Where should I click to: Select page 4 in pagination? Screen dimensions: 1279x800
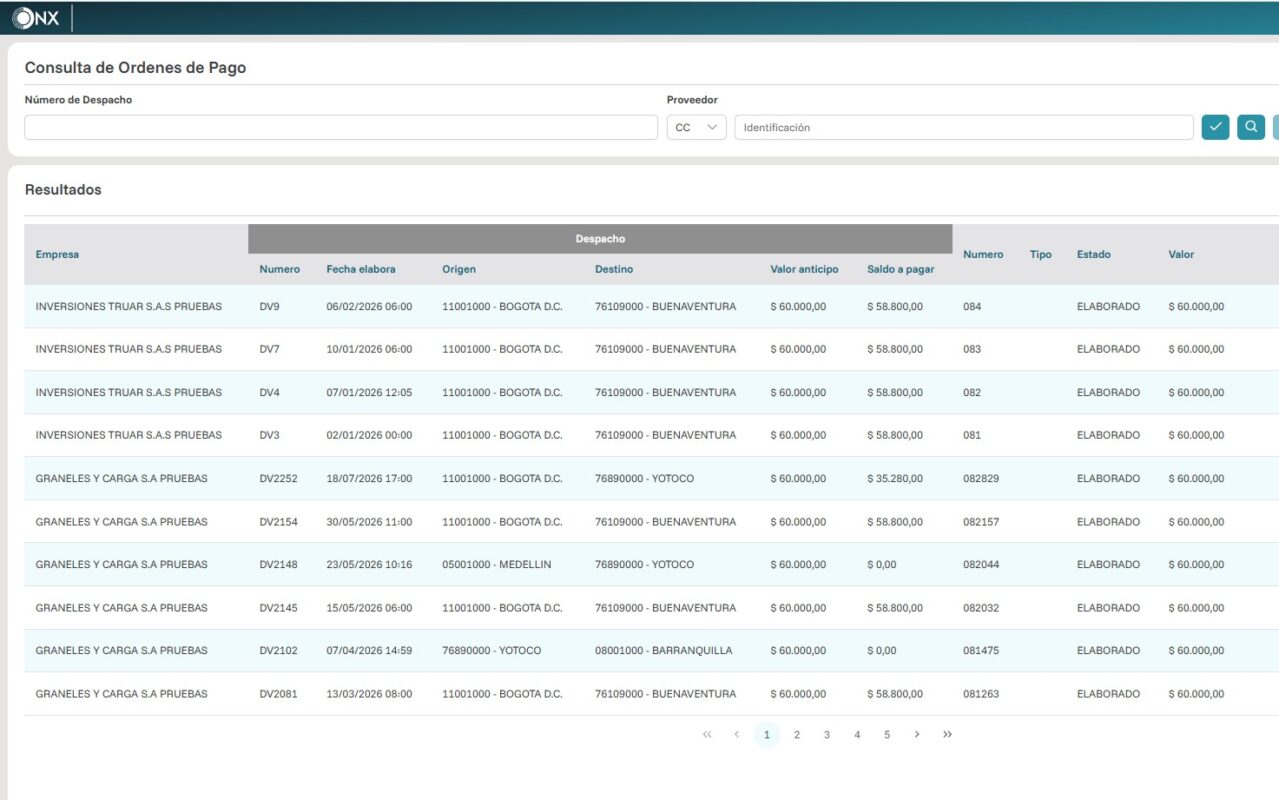(x=857, y=735)
